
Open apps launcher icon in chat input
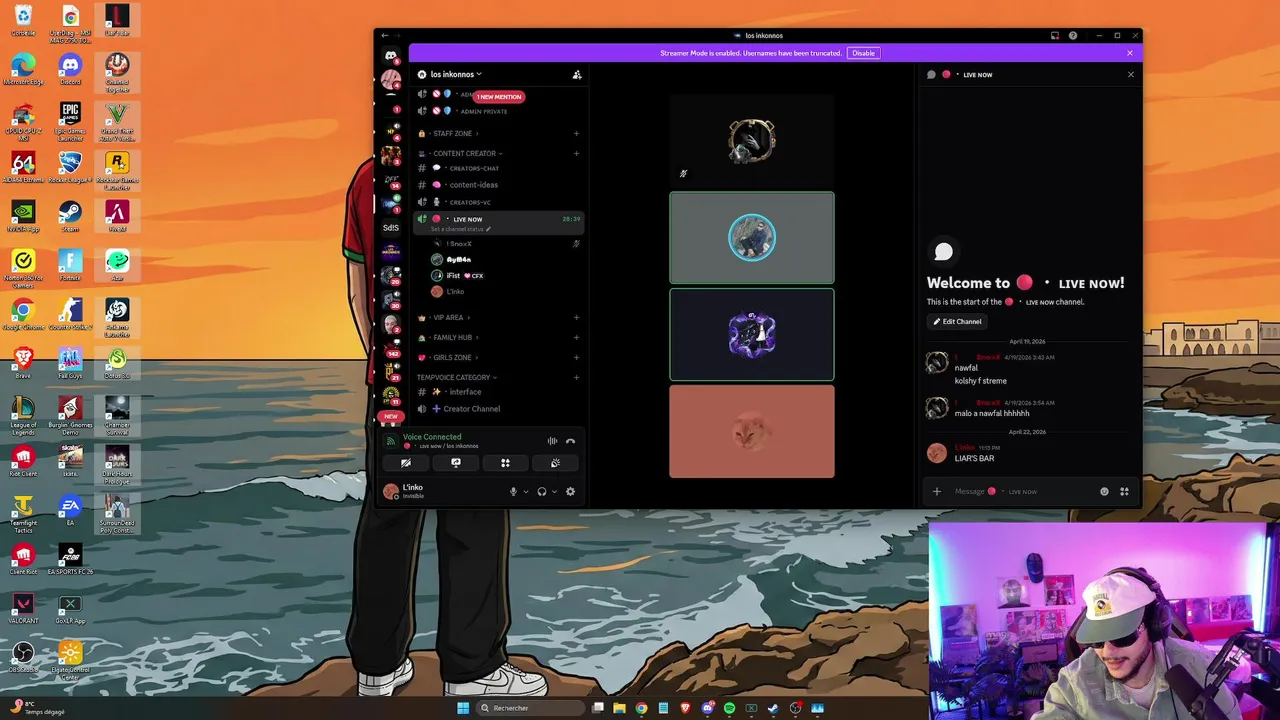coord(1124,491)
